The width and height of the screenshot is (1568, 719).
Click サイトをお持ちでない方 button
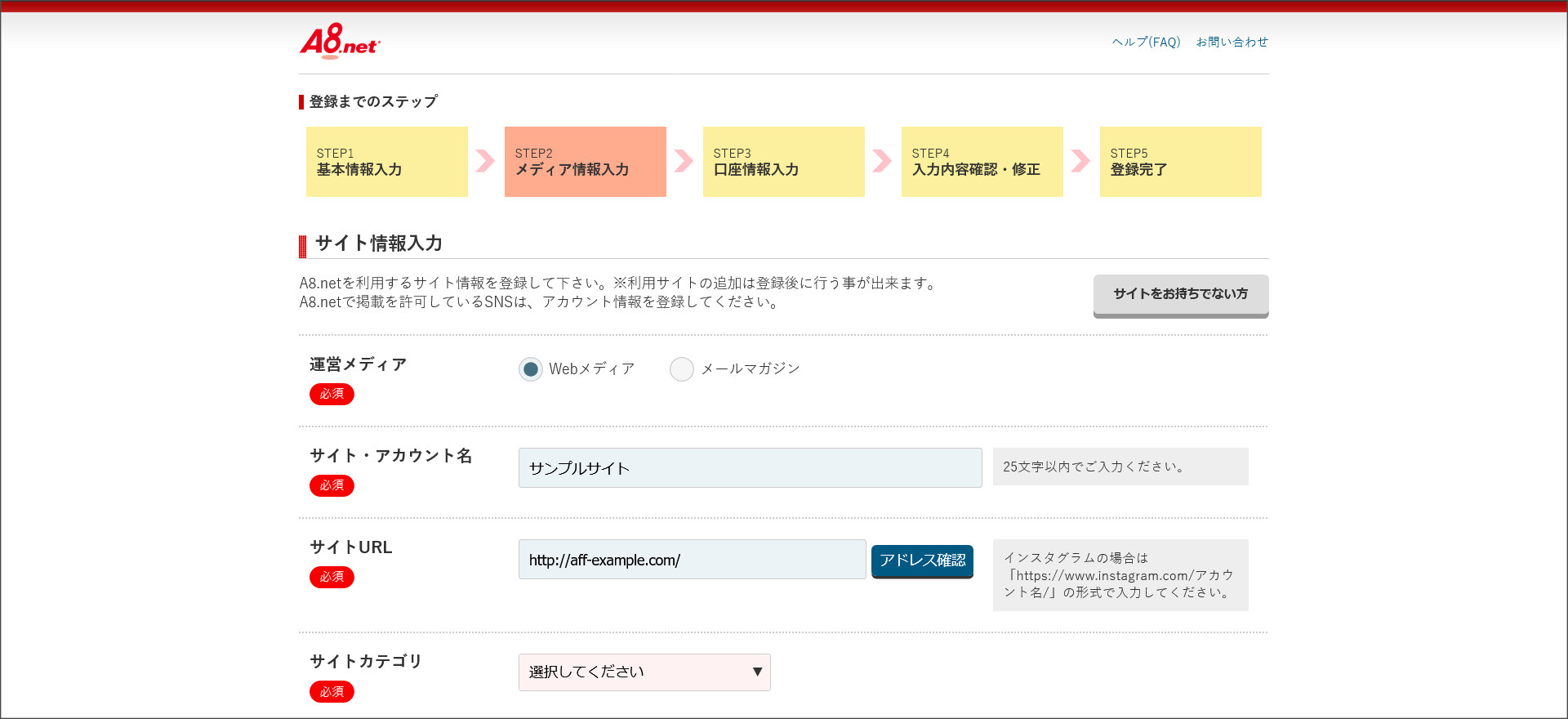tap(1181, 295)
